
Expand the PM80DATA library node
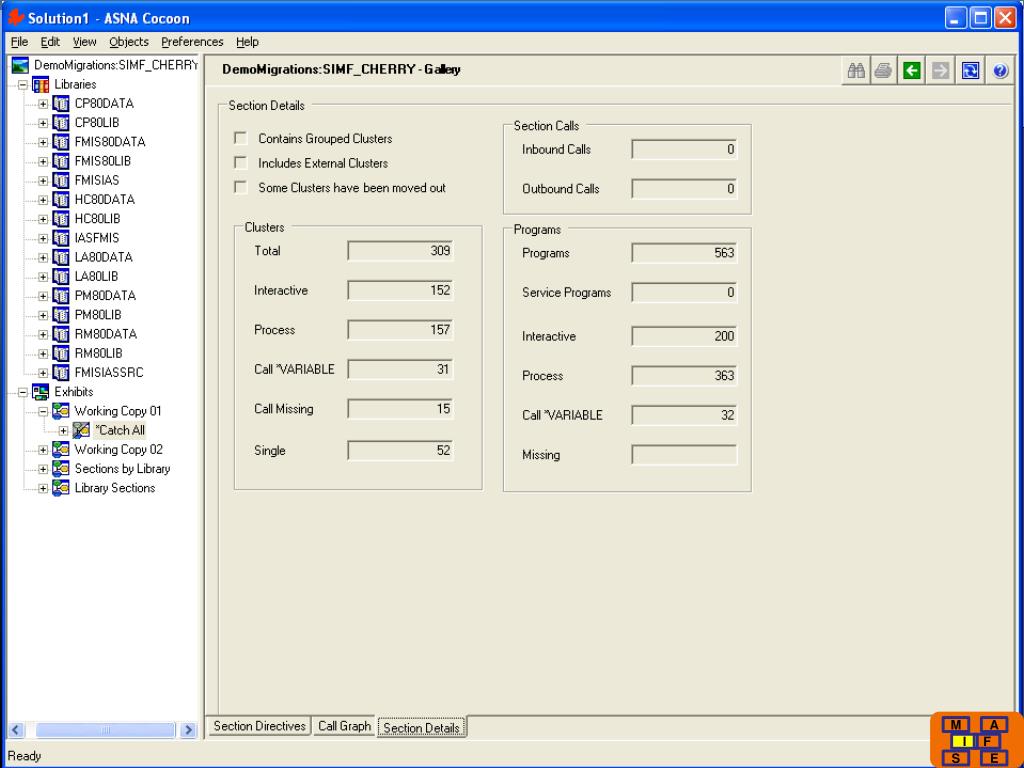coord(43,296)
